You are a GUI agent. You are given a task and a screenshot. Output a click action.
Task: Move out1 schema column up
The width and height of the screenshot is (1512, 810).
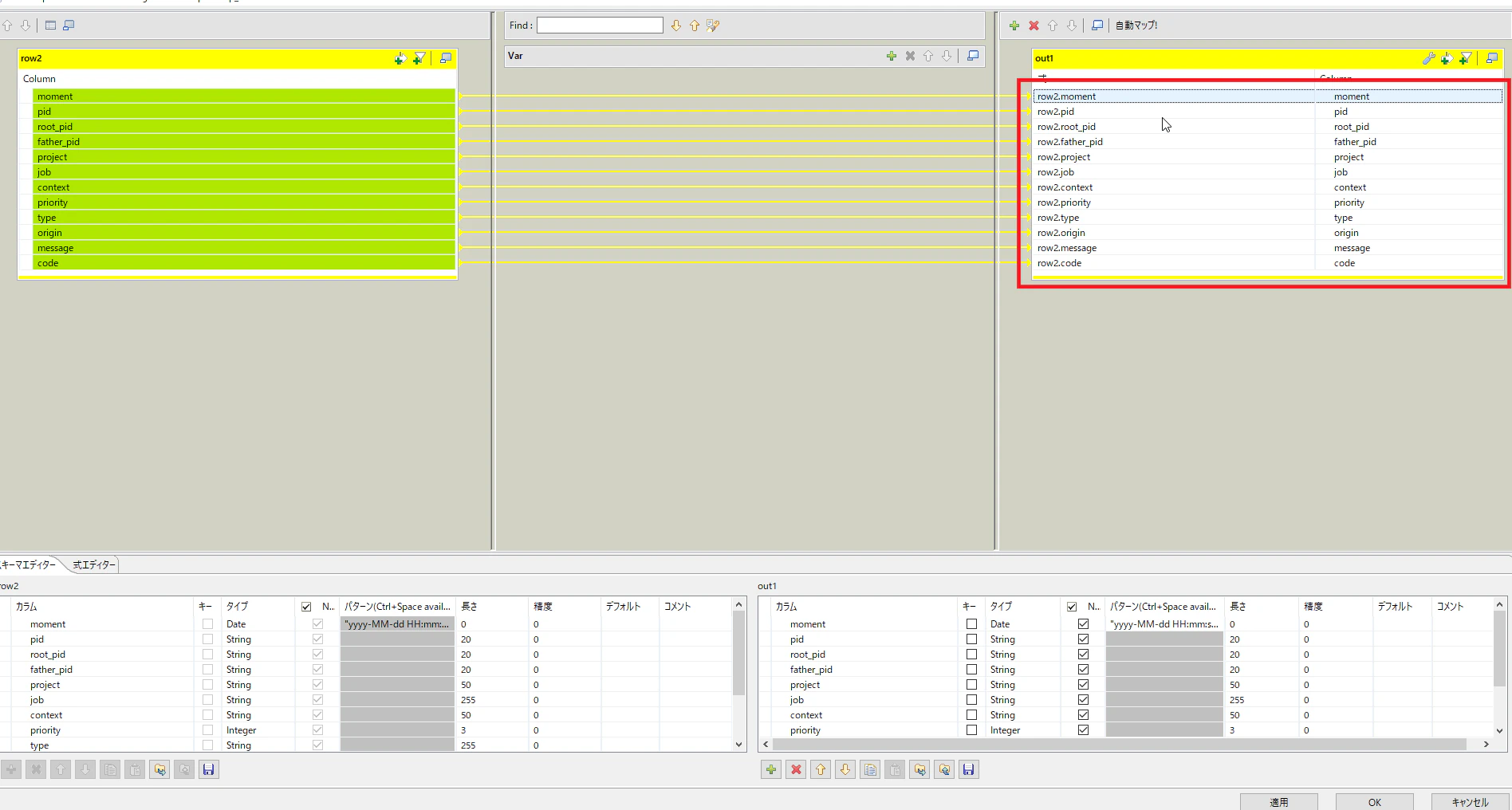point(821,769)
